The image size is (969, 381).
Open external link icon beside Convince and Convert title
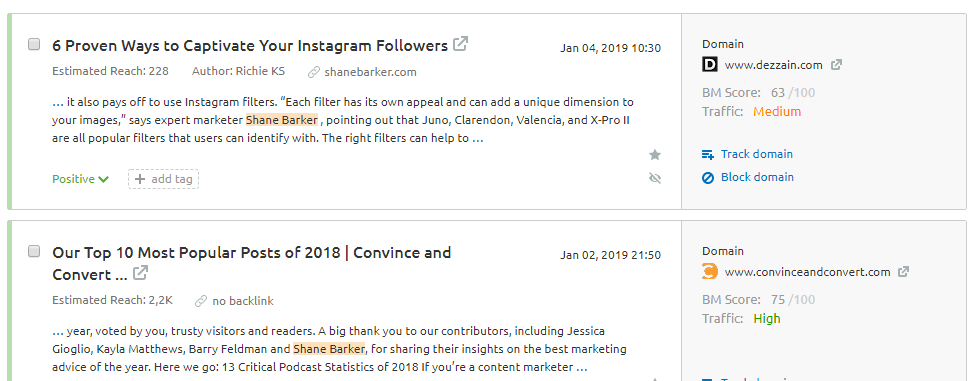tap(141, 272)
